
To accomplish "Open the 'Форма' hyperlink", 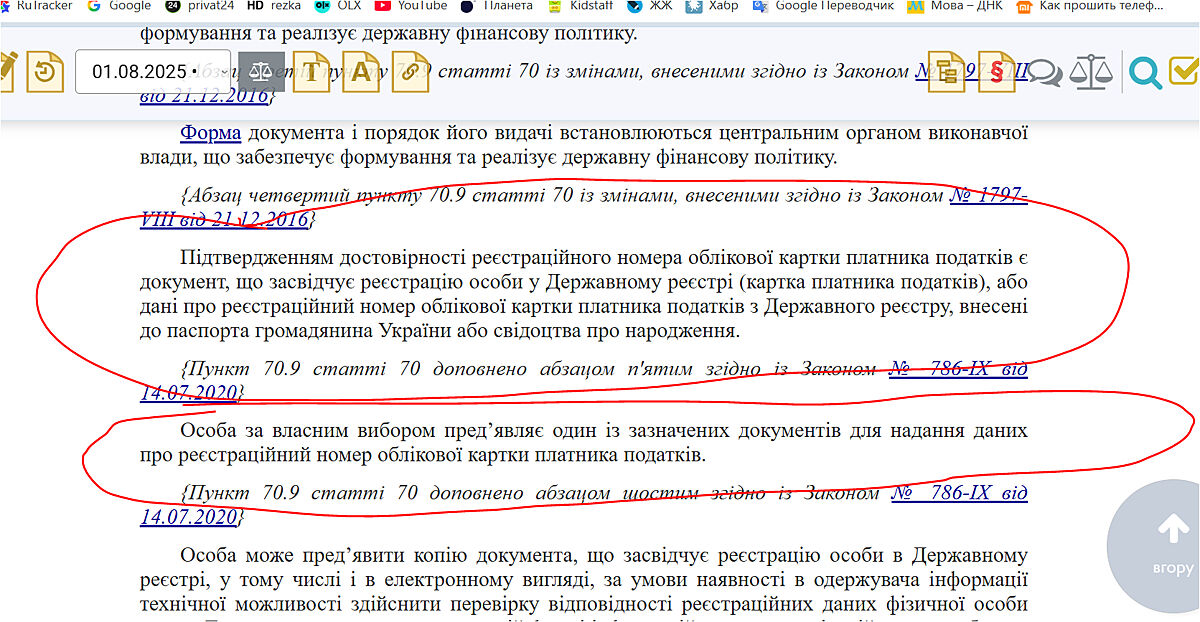I will (x=210, y=133).
